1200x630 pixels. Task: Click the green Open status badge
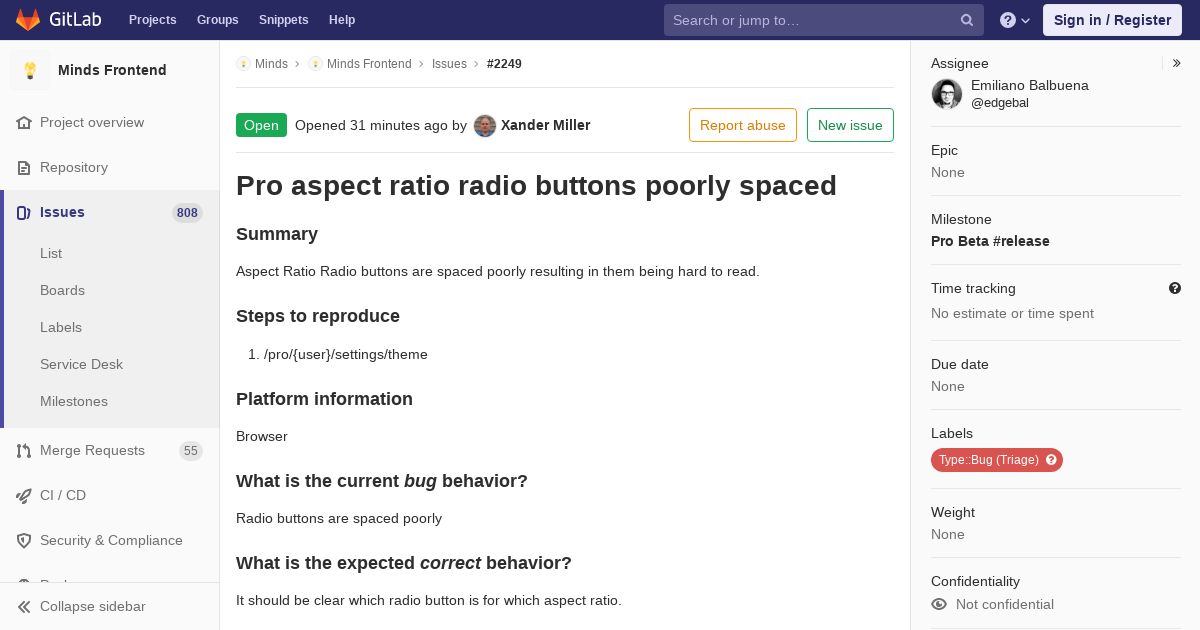coord(261,125)
